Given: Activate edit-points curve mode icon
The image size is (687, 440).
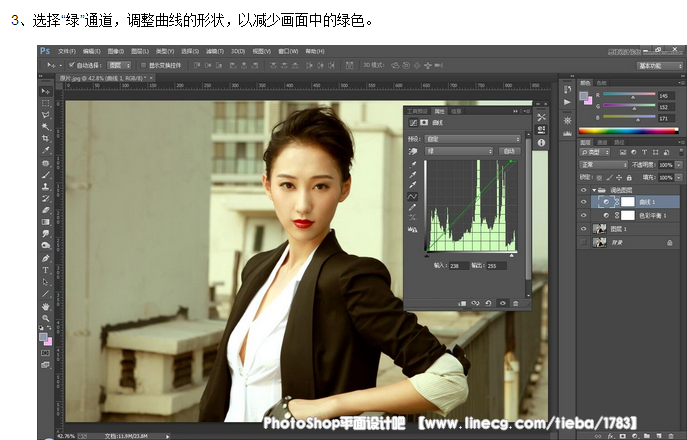Looking at the screenshot, I should 412,196.
